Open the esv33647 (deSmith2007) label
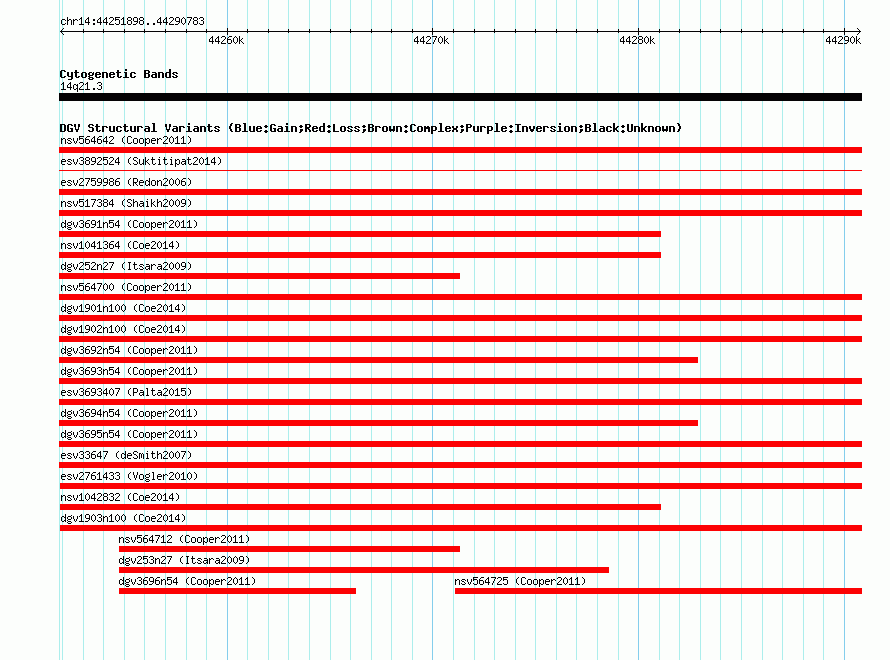The width and height of the screenshot is (890, 660). 126,455
